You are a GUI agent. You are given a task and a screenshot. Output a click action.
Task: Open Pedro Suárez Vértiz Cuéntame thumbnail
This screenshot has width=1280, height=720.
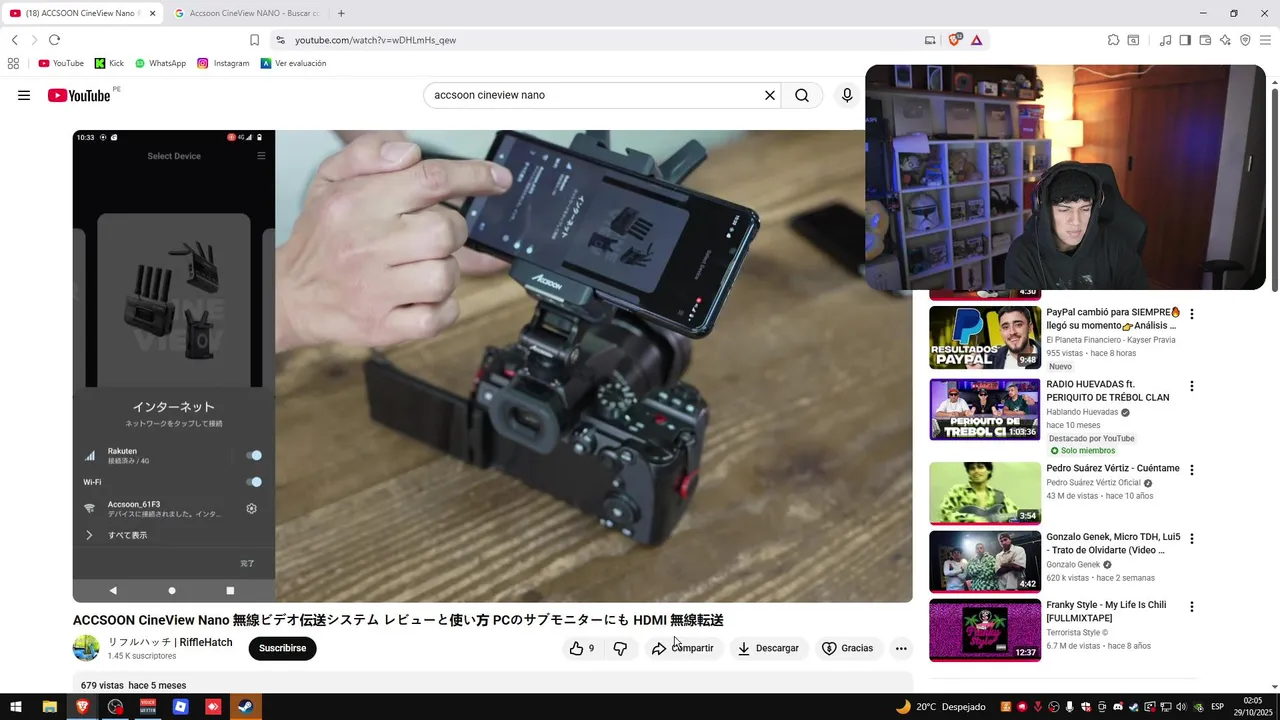coord(985,493)
